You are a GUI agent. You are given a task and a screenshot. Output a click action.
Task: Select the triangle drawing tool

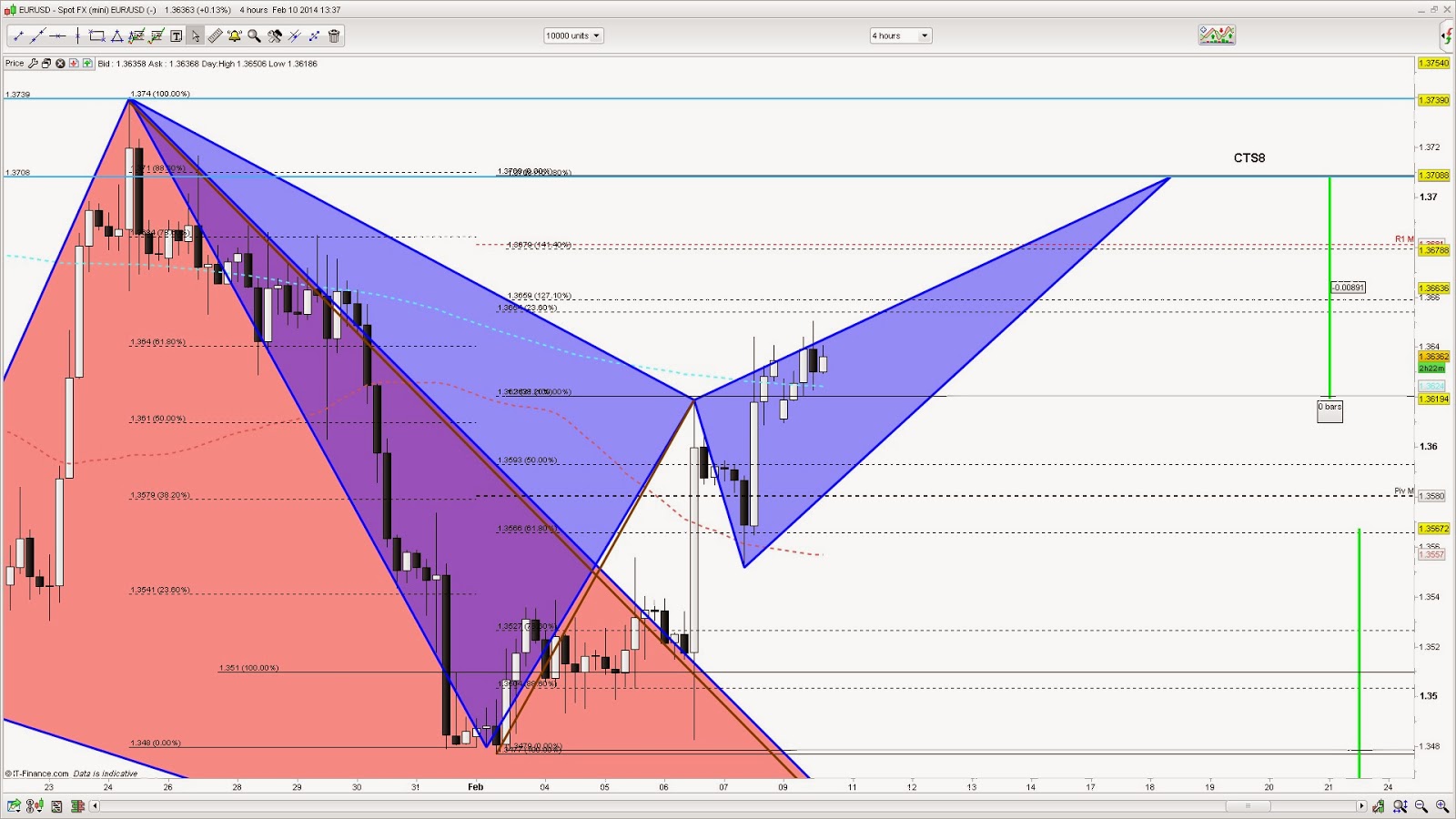coord(116,36)
